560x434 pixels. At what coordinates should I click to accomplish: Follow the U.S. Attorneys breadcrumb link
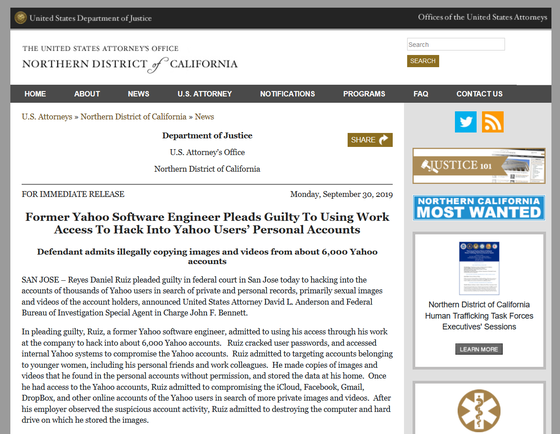coord(47,117)
